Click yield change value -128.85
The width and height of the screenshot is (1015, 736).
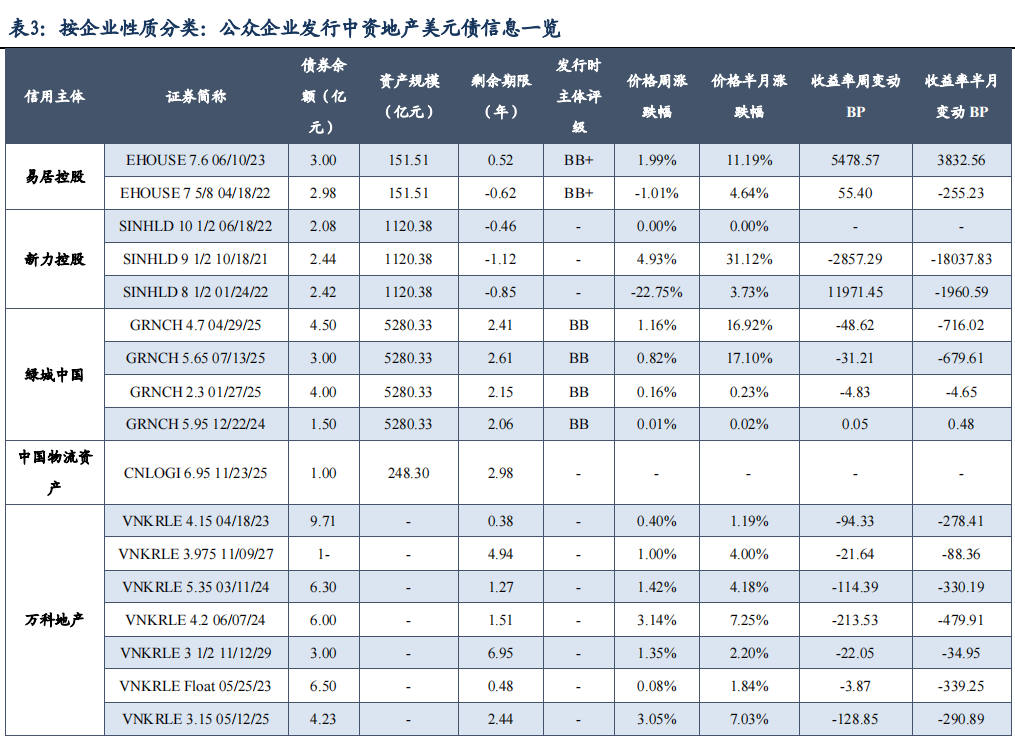click(855, 719)
